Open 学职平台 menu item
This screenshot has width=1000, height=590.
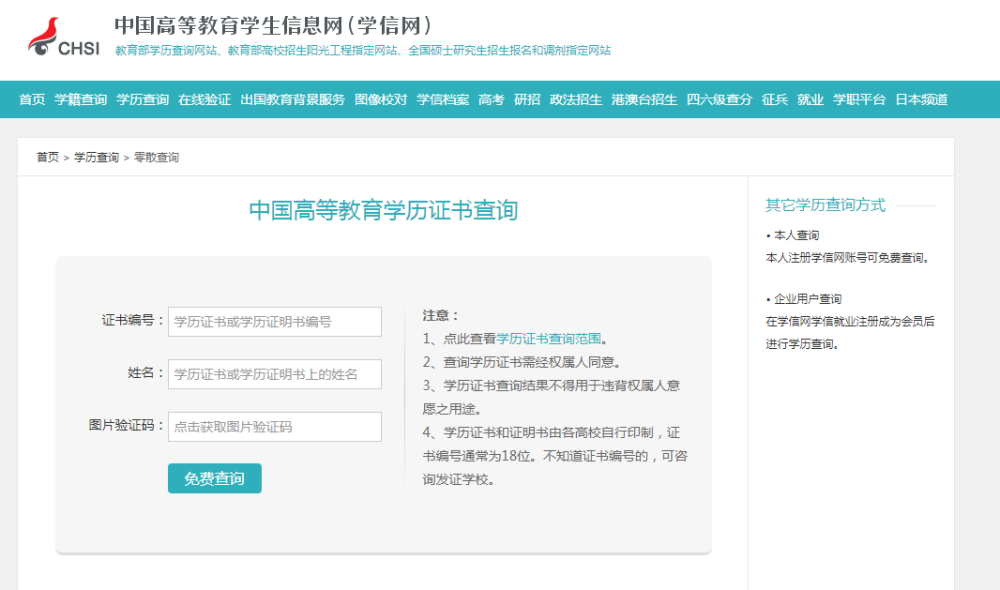coord(859,100)
